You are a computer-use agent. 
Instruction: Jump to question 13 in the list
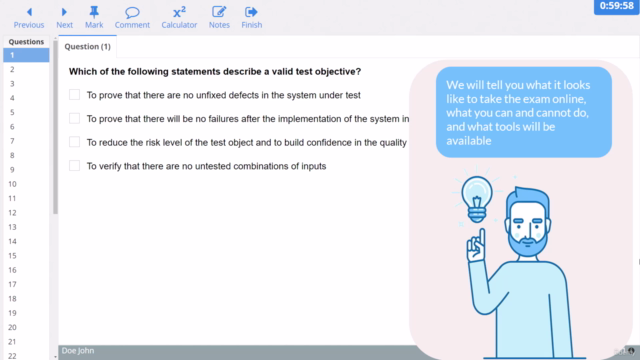(x=26, y=227)
